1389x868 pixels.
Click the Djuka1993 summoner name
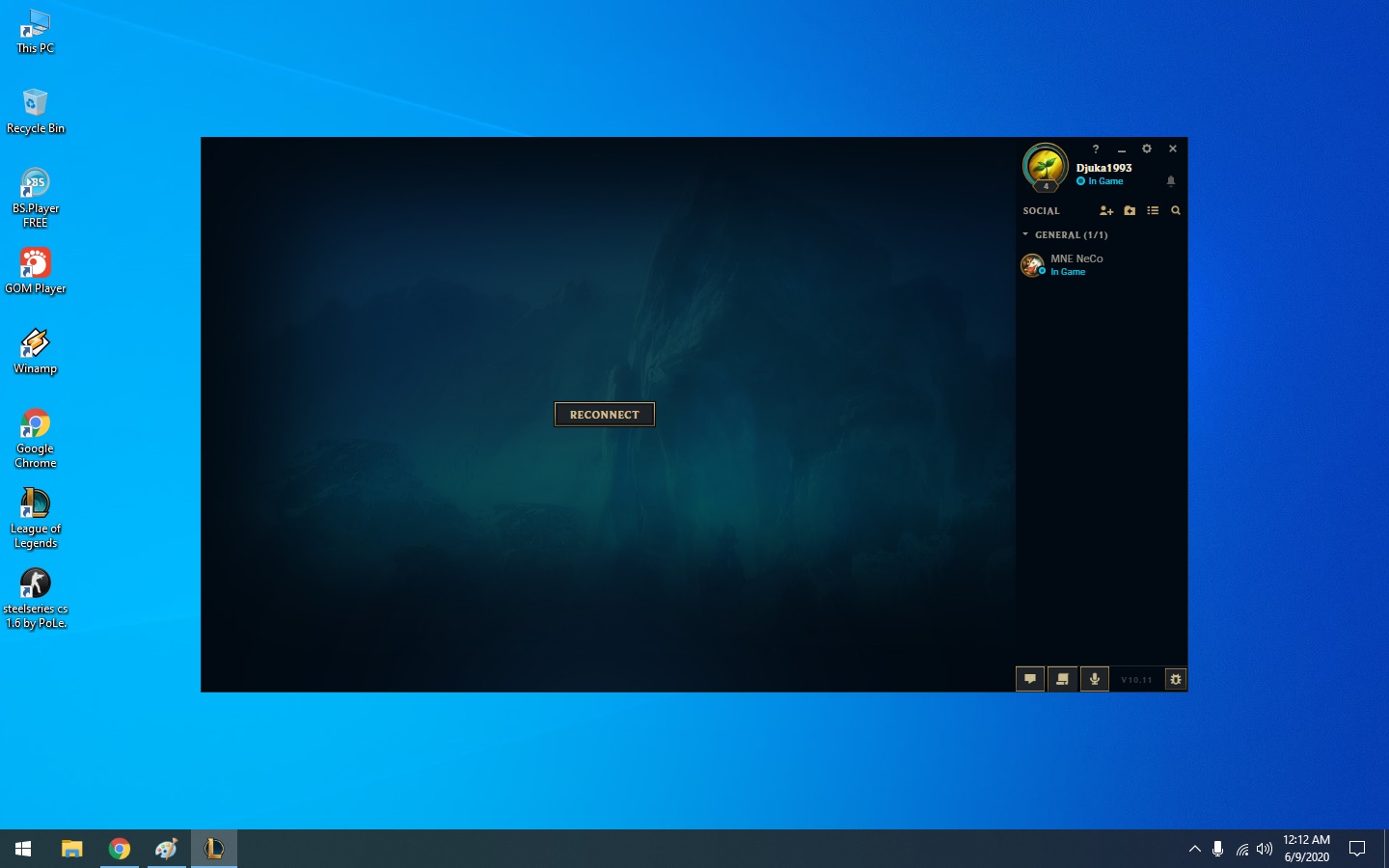point(1104,168)
